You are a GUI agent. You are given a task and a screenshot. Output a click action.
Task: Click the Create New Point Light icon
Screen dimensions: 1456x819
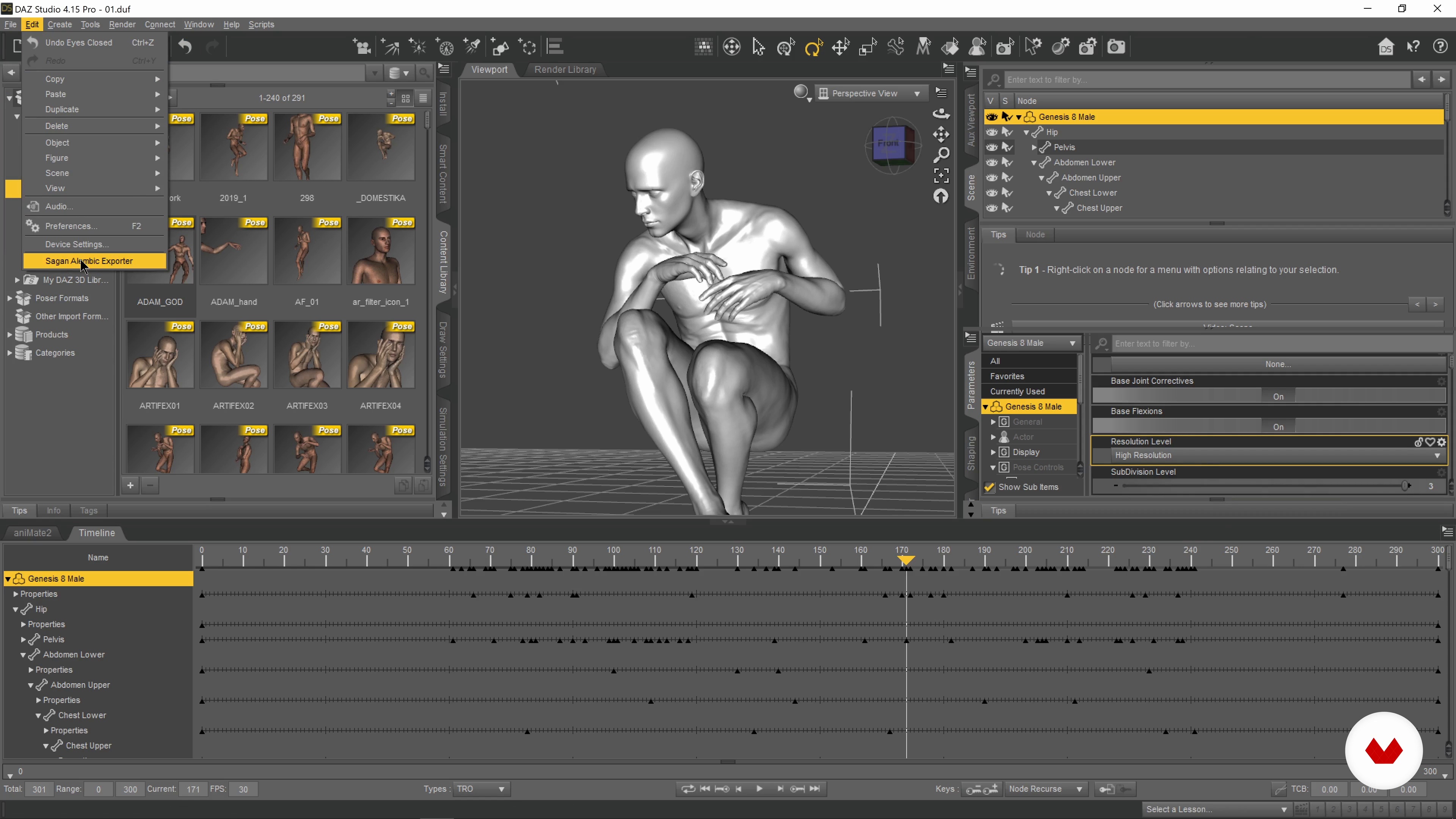[418, 47]
